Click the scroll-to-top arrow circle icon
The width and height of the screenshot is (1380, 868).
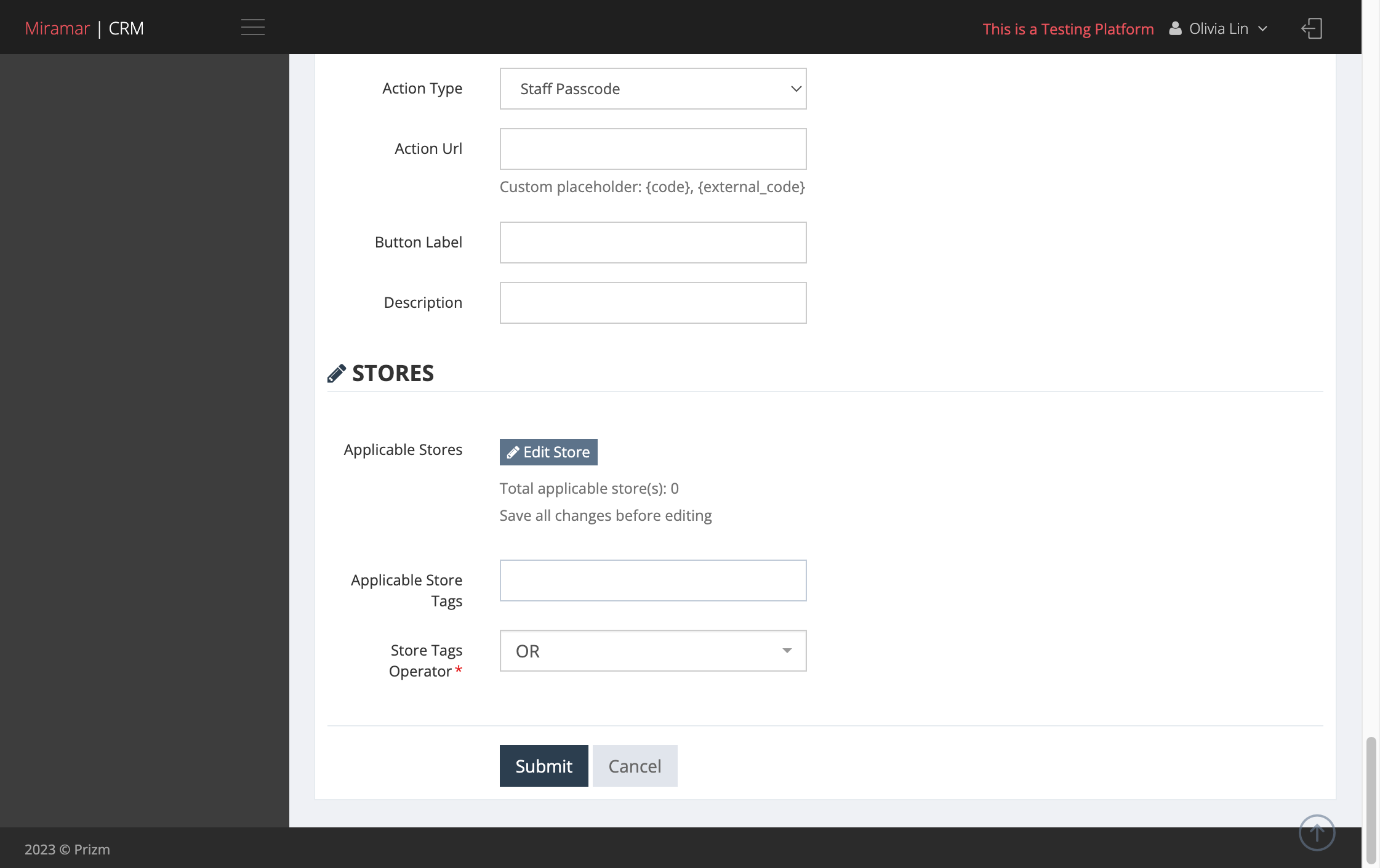1317,832
